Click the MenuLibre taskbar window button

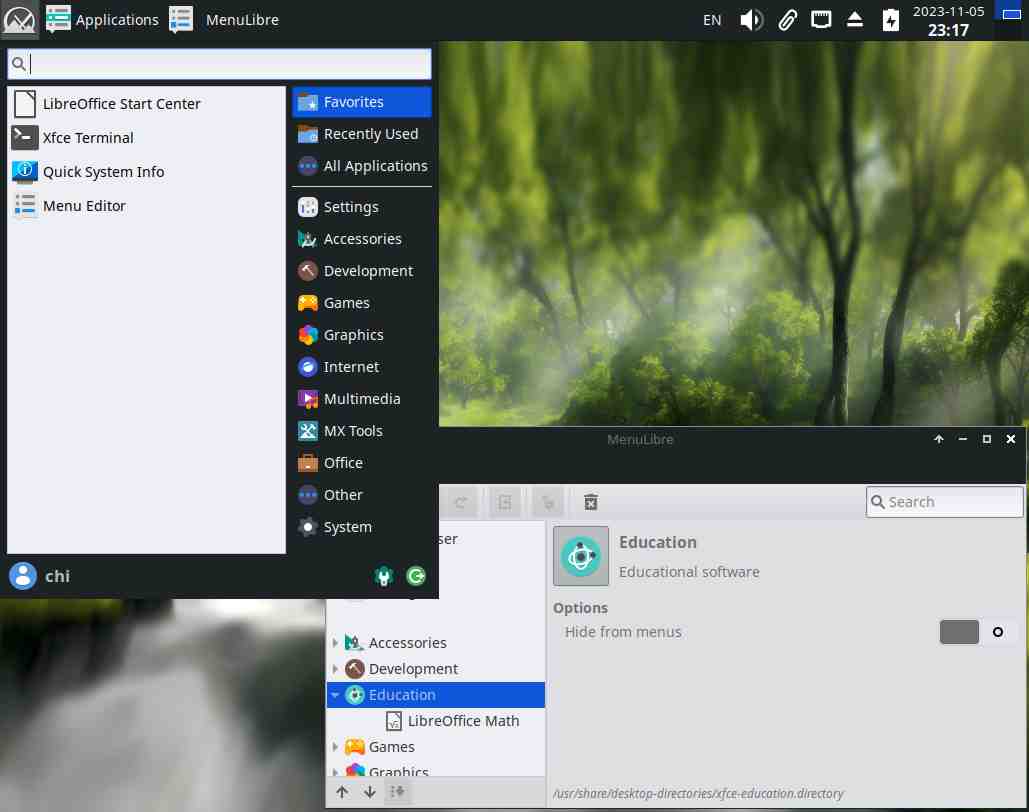coord(224,20)
